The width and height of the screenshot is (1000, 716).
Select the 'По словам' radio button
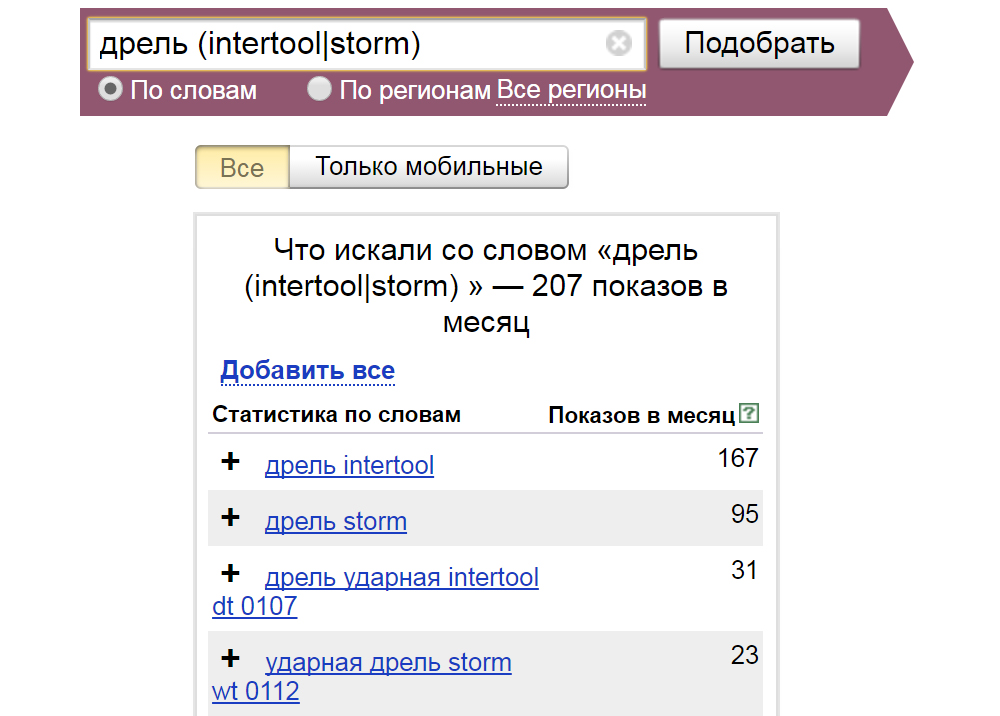(x=110, y=90)
